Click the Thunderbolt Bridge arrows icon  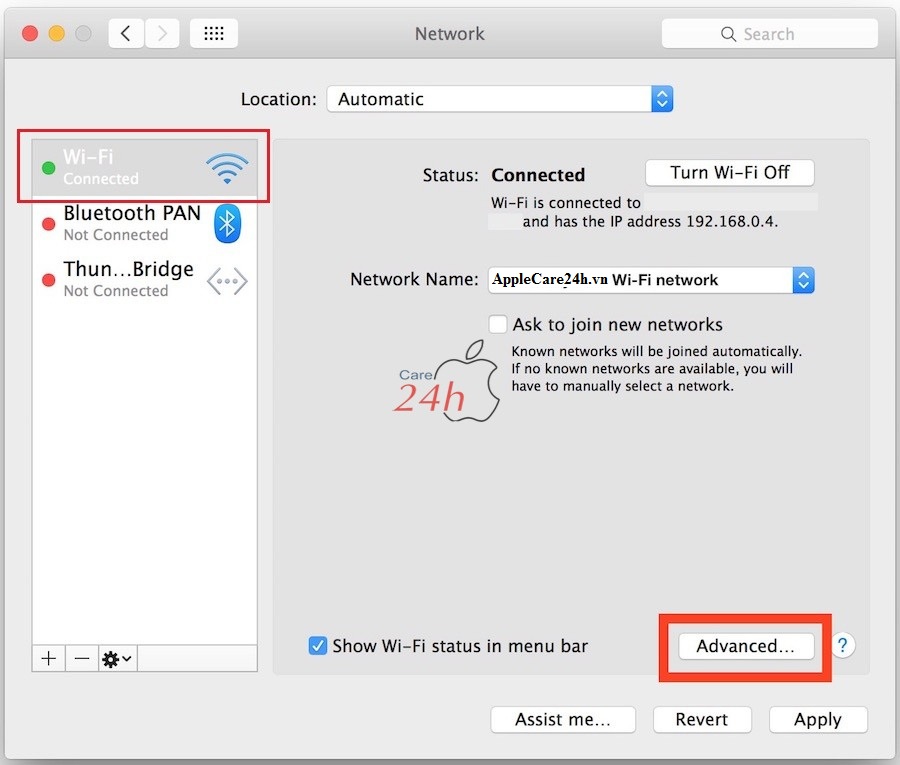pyautogui.click(x=227, y=281)
